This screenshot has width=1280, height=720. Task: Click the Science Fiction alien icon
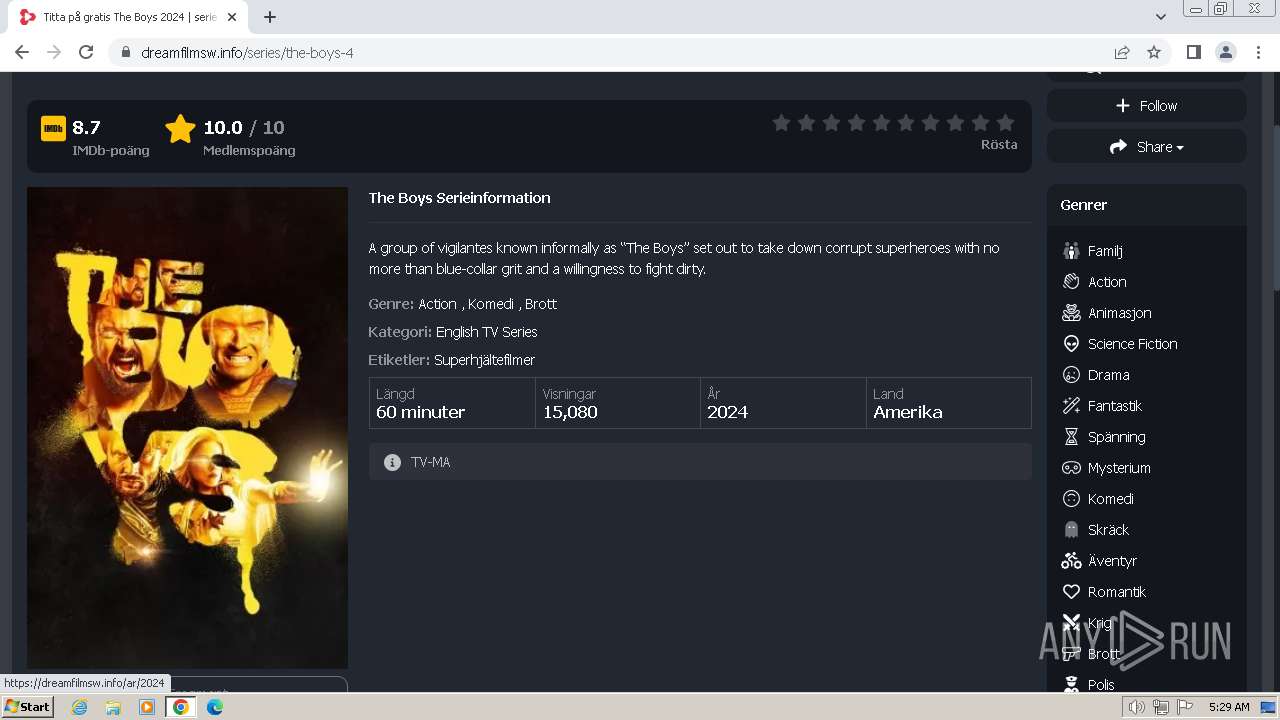pyautogui.click(x=1071, y=344)
